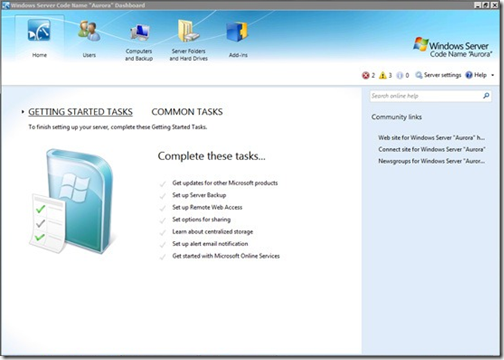Image resolution: width=504 pixels, height=360 pixels.
Task: Open Get started with Microsoft Online Services
Action: coord(226,256)
